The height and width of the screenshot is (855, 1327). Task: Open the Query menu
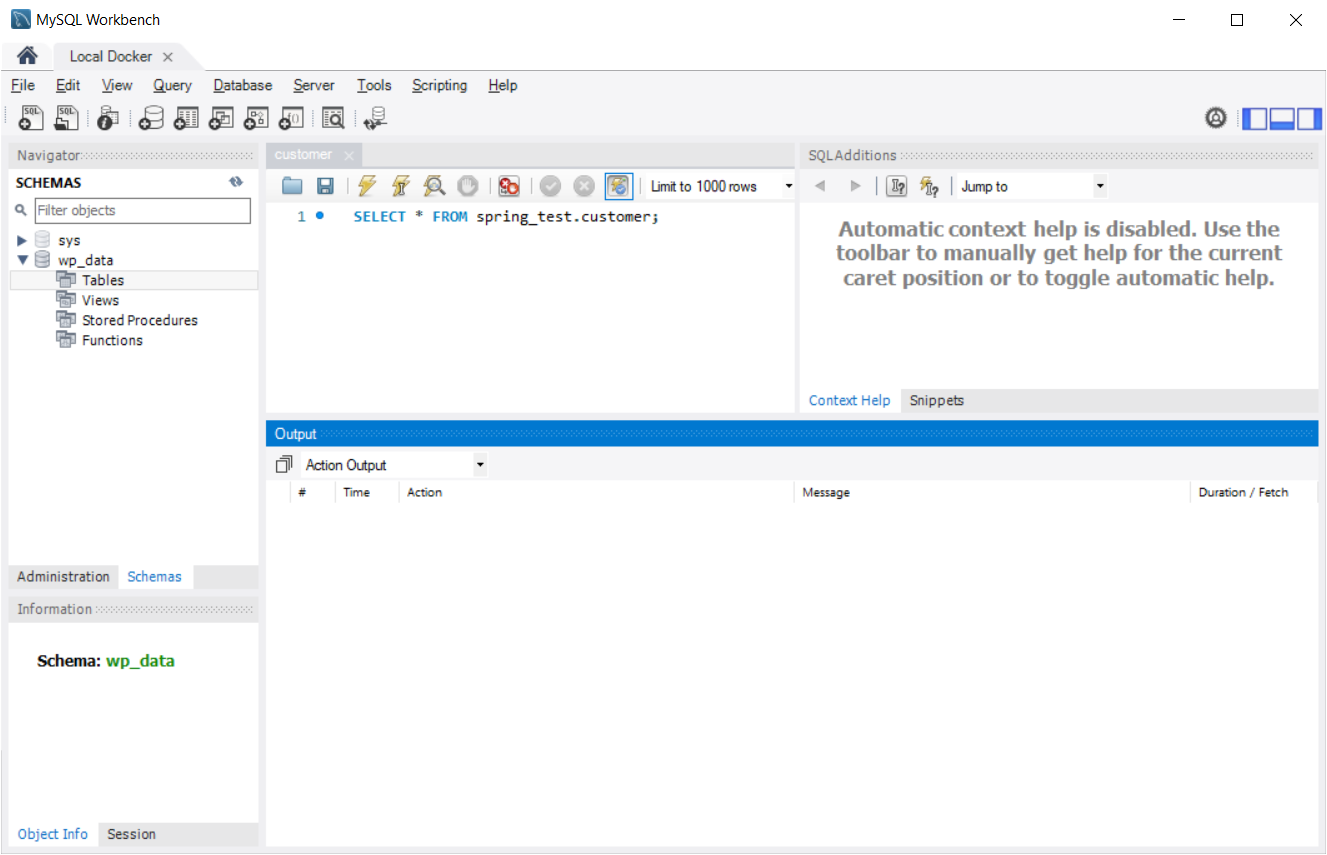coord(173,85)
